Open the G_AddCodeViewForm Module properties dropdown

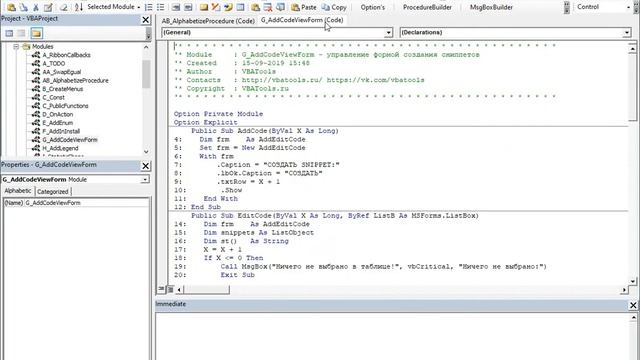[x=145, y=179]
